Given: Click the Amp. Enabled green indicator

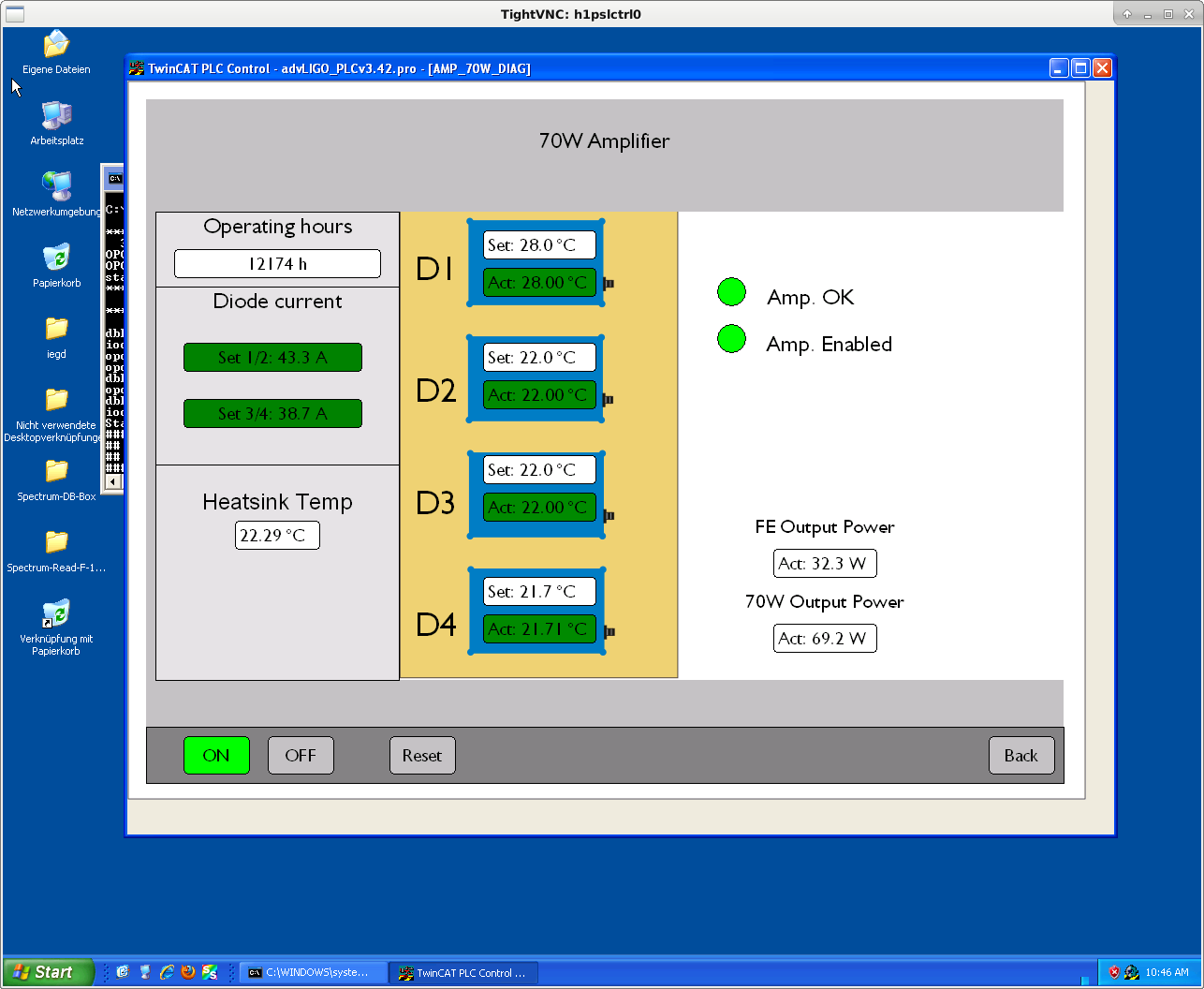Looking at the screenshot, I should point(731,339).
